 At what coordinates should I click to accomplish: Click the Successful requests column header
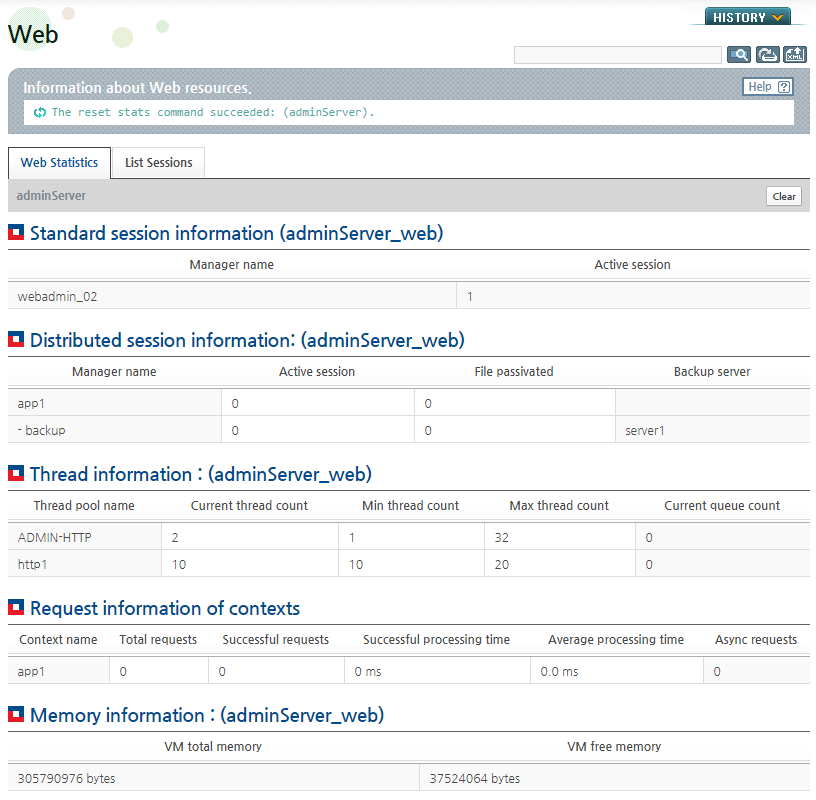276,639
